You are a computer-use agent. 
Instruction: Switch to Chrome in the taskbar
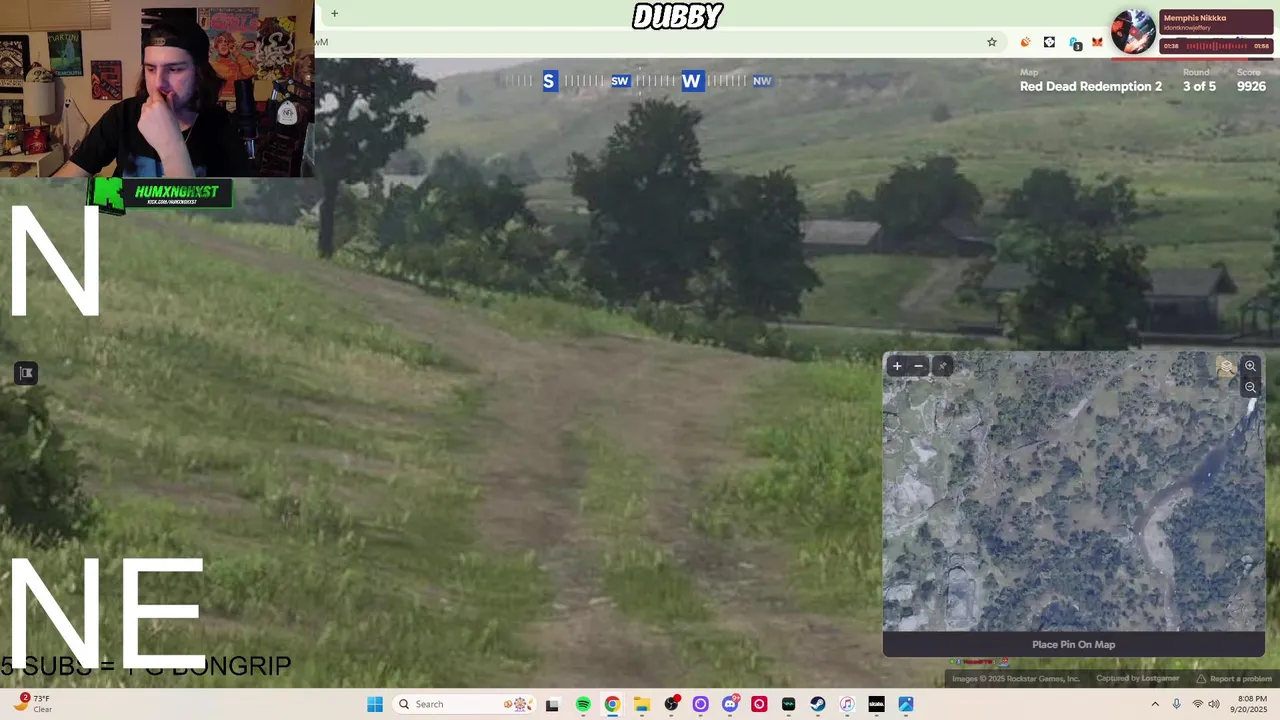(x=612, y=704)
